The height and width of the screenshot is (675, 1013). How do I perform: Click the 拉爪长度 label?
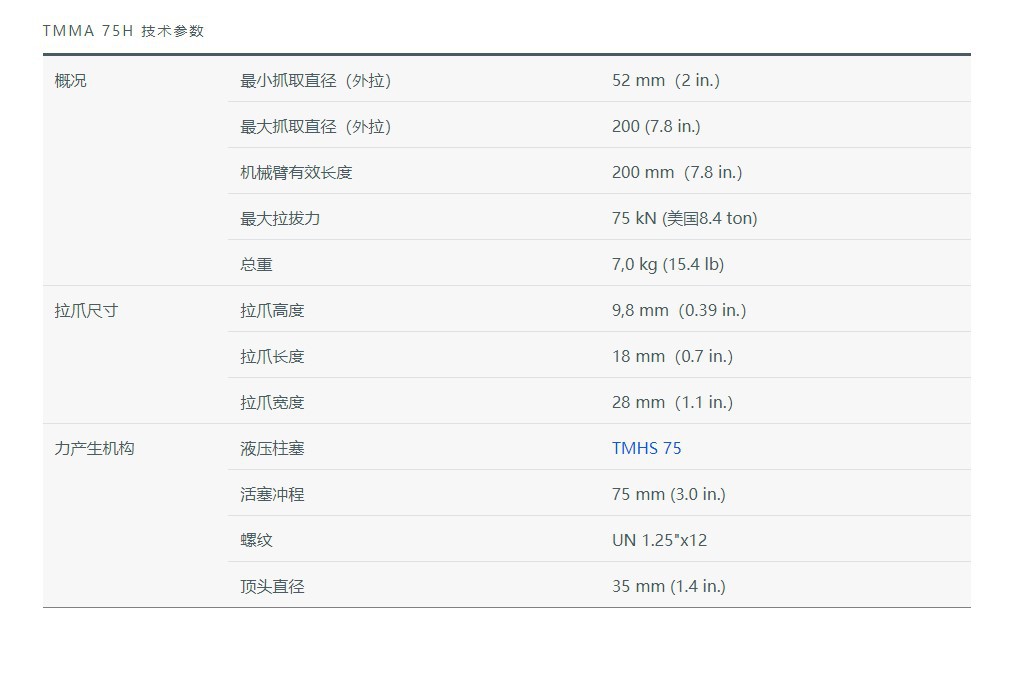click(x=272, y=356)
